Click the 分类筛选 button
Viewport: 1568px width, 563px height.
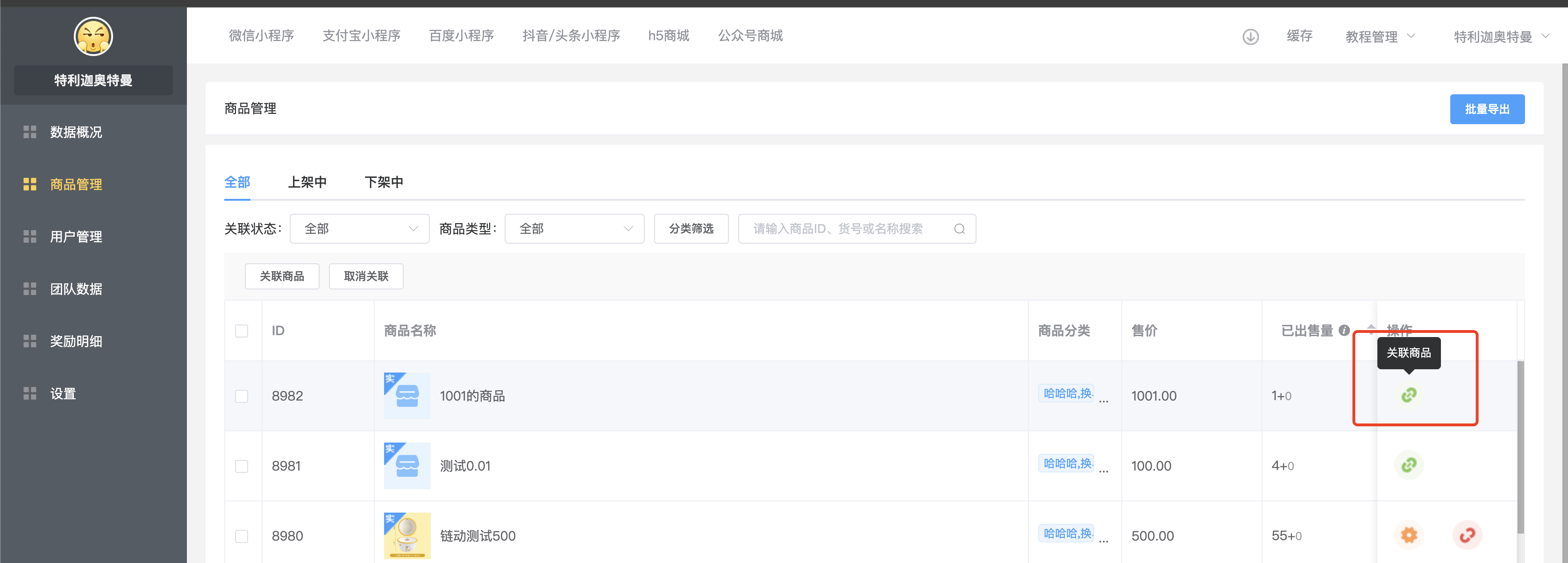[691, 229]
